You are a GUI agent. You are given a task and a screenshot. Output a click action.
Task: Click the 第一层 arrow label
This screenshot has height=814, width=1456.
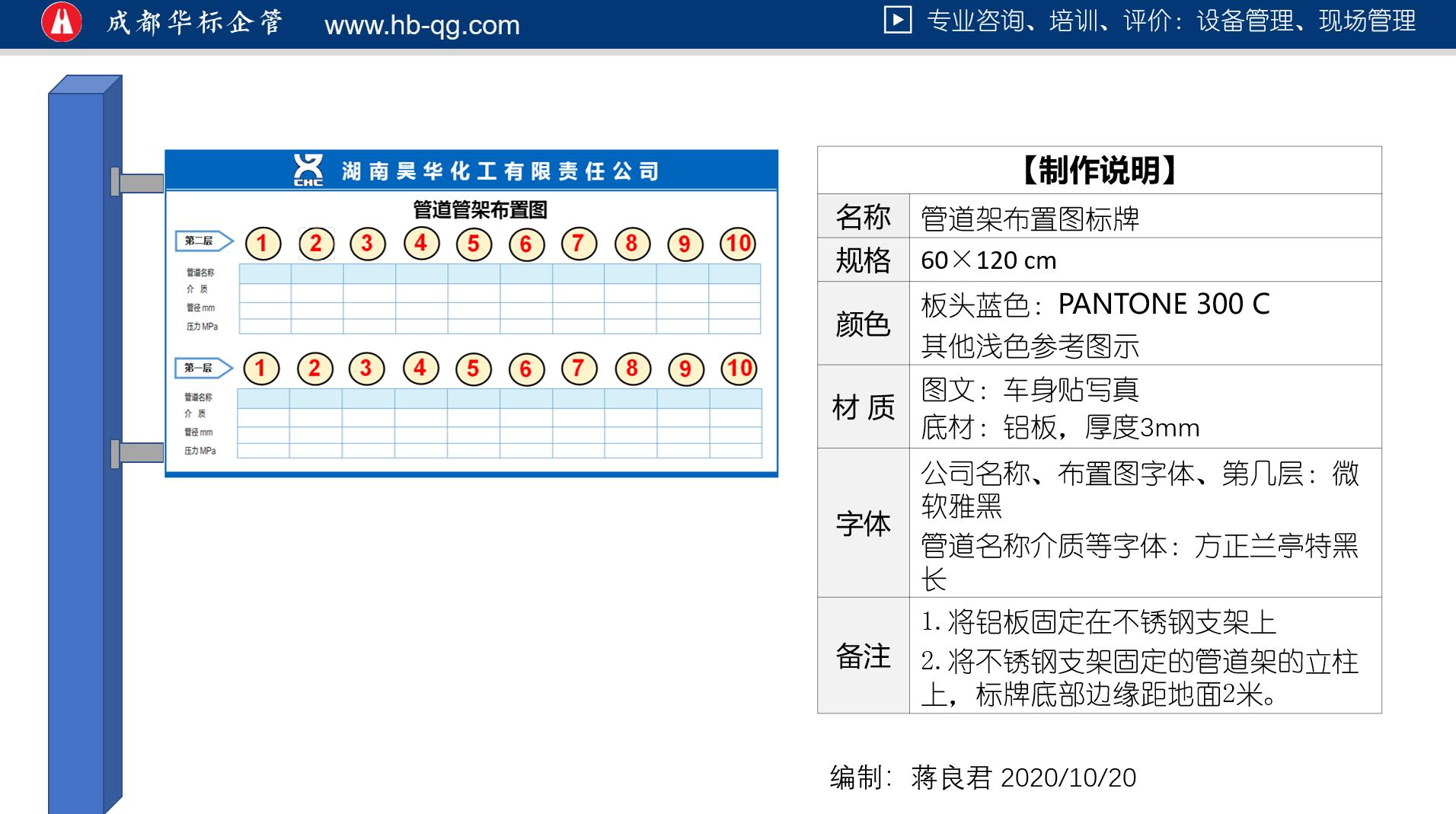point(202,369)
